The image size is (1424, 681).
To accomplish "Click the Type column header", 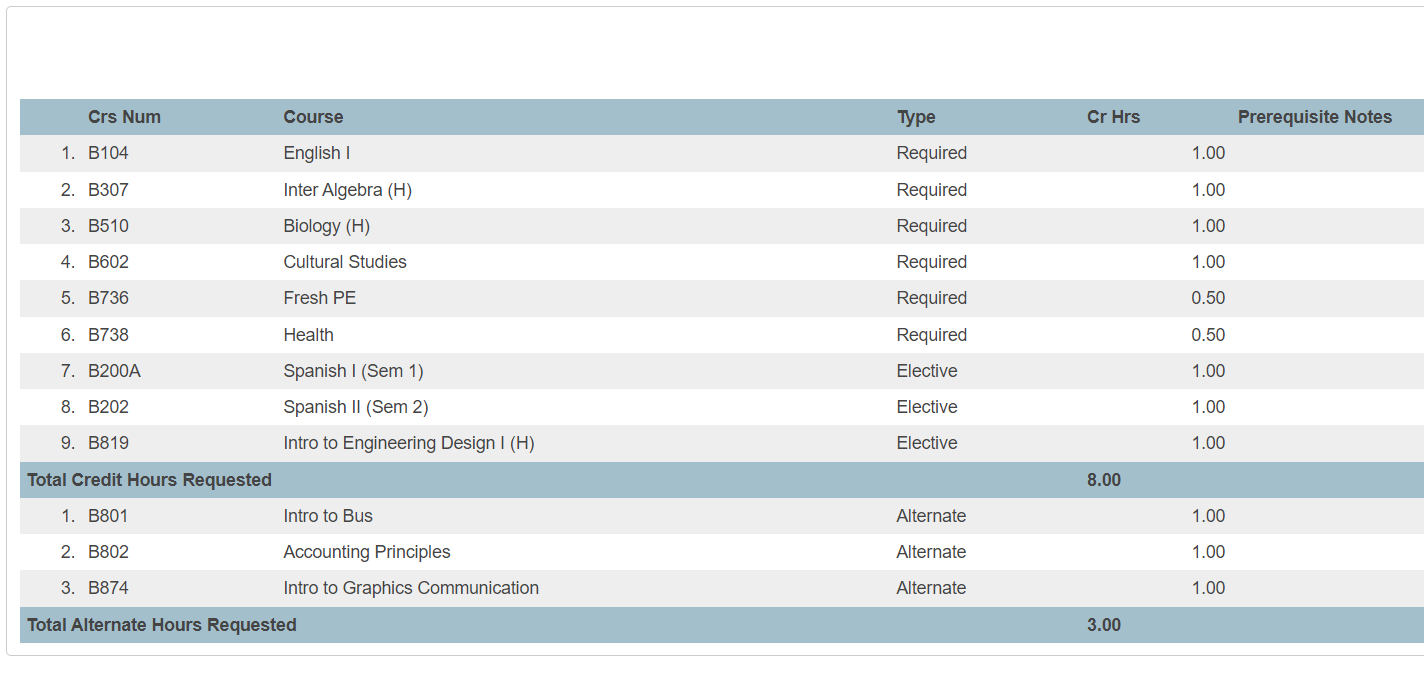I will tap(916, 117).
